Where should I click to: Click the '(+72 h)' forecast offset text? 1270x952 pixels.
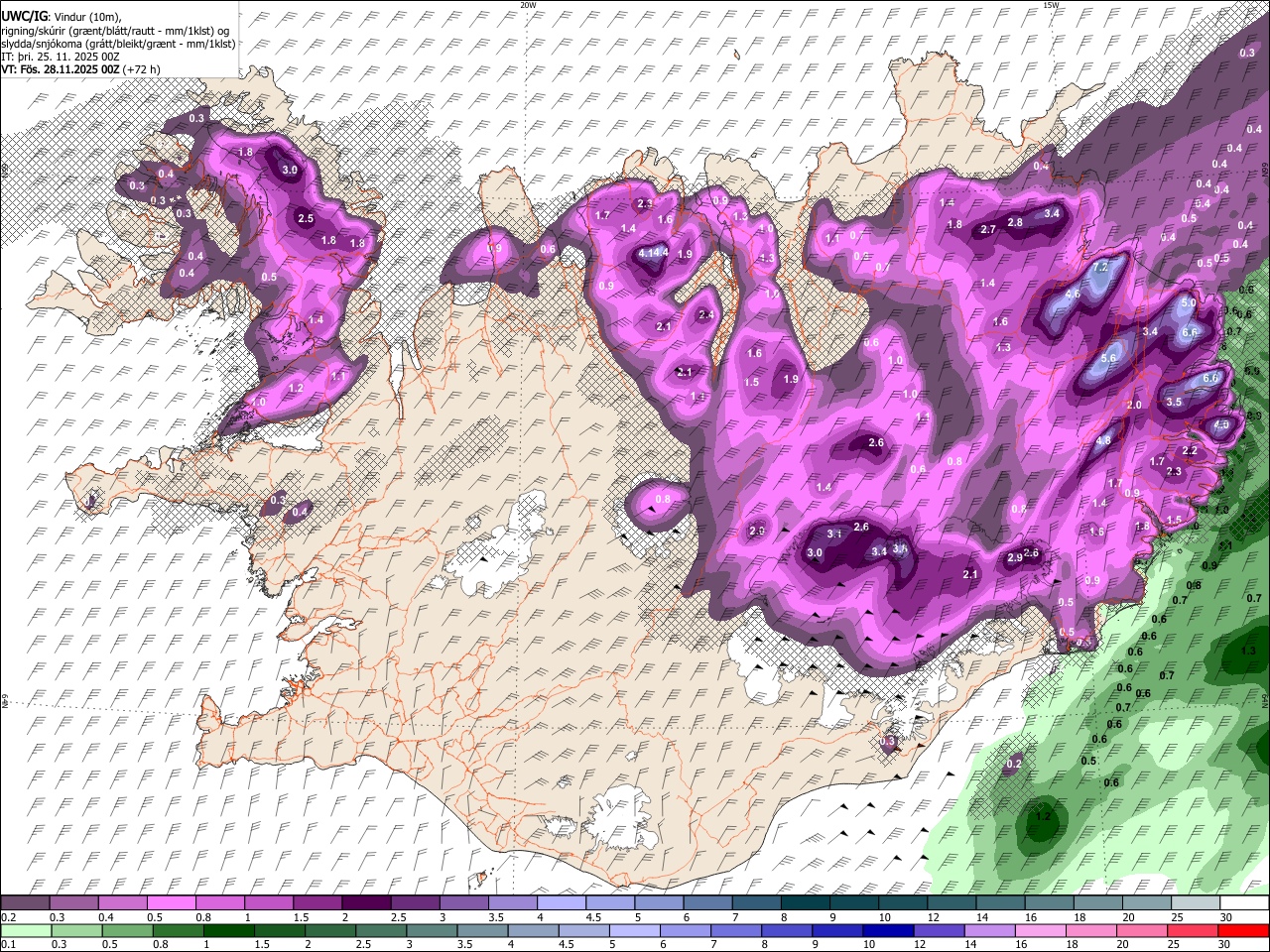point(141,69)
